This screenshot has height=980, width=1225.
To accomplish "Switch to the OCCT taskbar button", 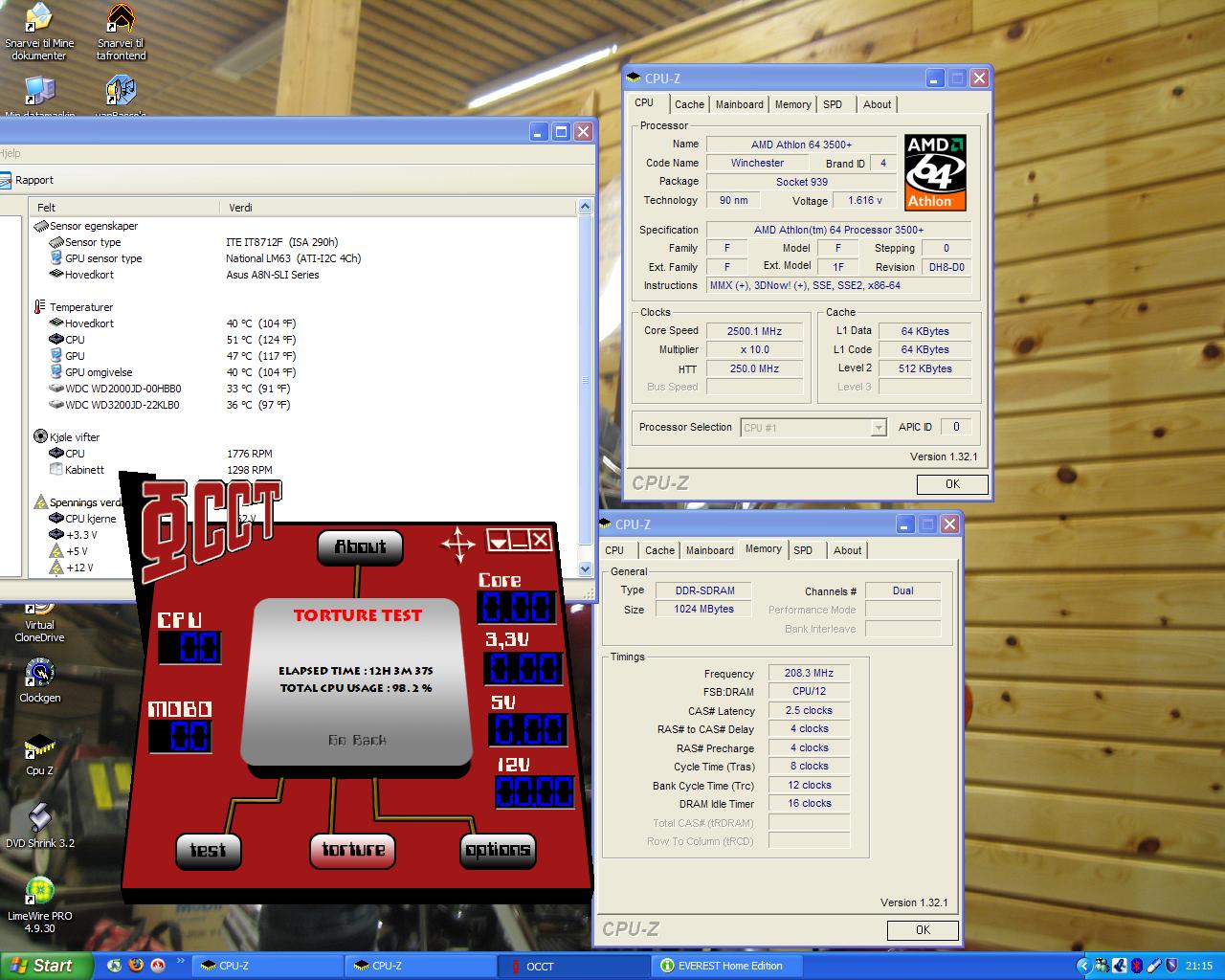I will (x=576, y=966).
